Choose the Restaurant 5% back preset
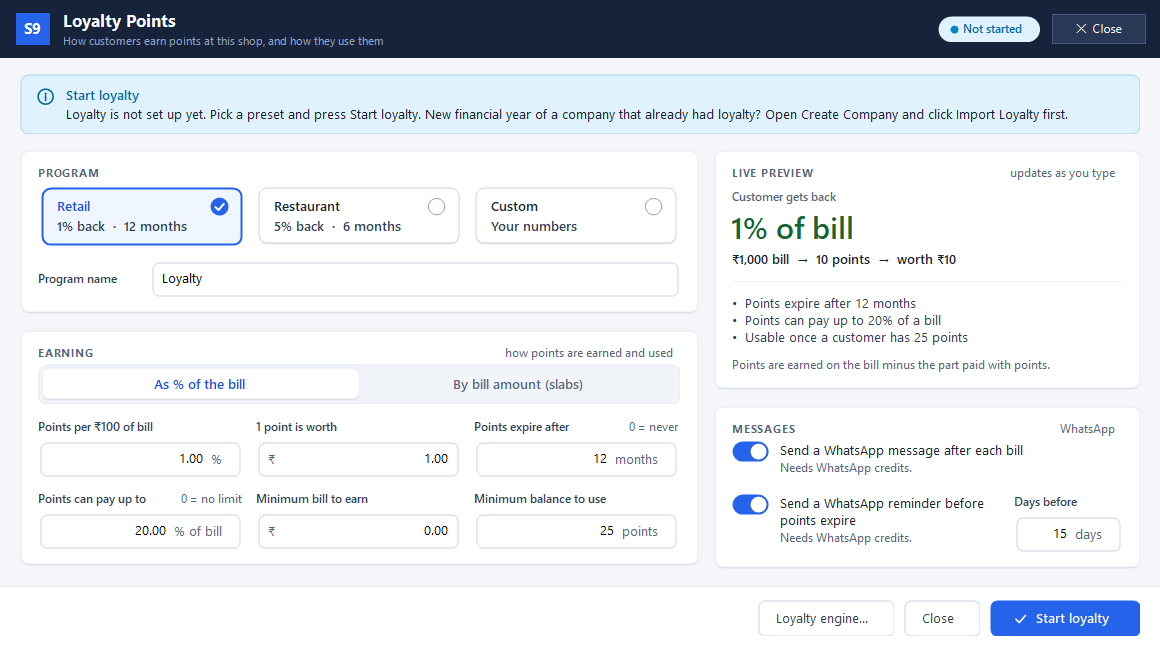The width and height of the screenshot is (1160, 650). (x=359, y=216)
